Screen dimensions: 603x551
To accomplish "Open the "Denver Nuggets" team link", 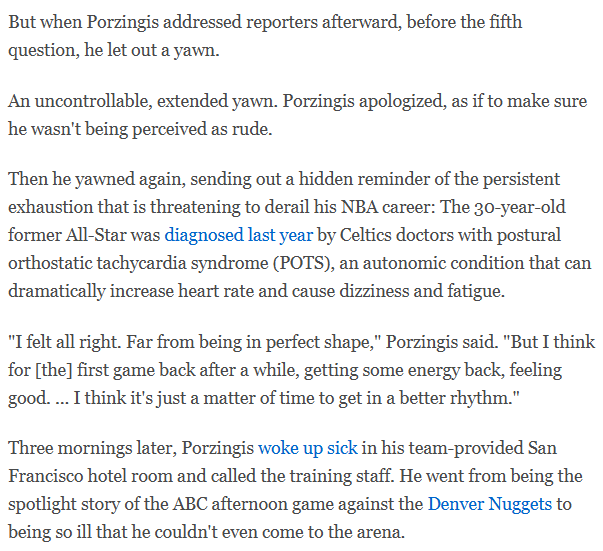I will pos(489,504).
